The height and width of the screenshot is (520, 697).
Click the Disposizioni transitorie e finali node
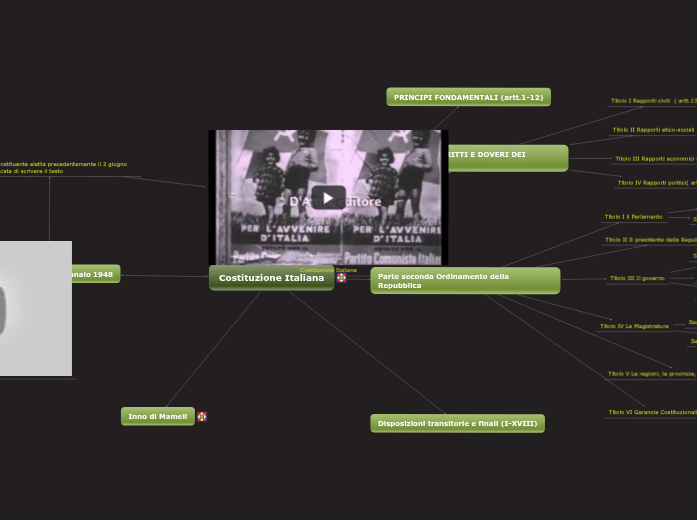coord(457,423)
